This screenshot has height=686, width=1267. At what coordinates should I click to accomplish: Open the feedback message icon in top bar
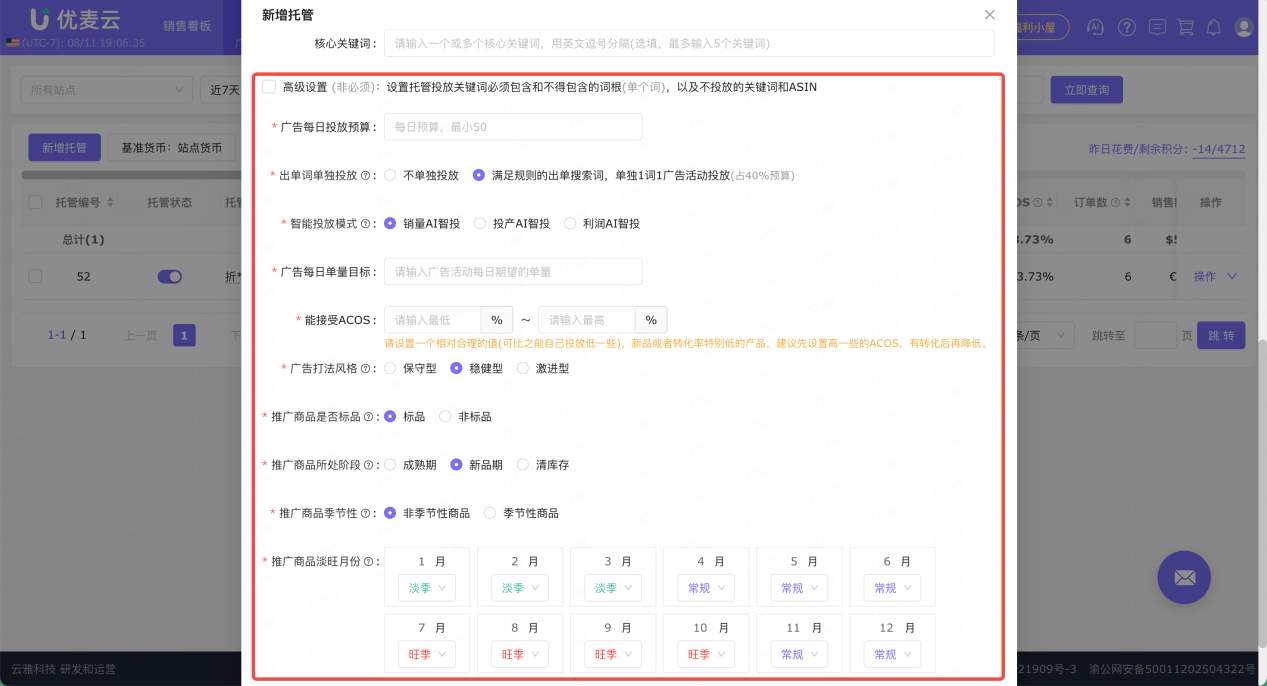pos(1157,27)
